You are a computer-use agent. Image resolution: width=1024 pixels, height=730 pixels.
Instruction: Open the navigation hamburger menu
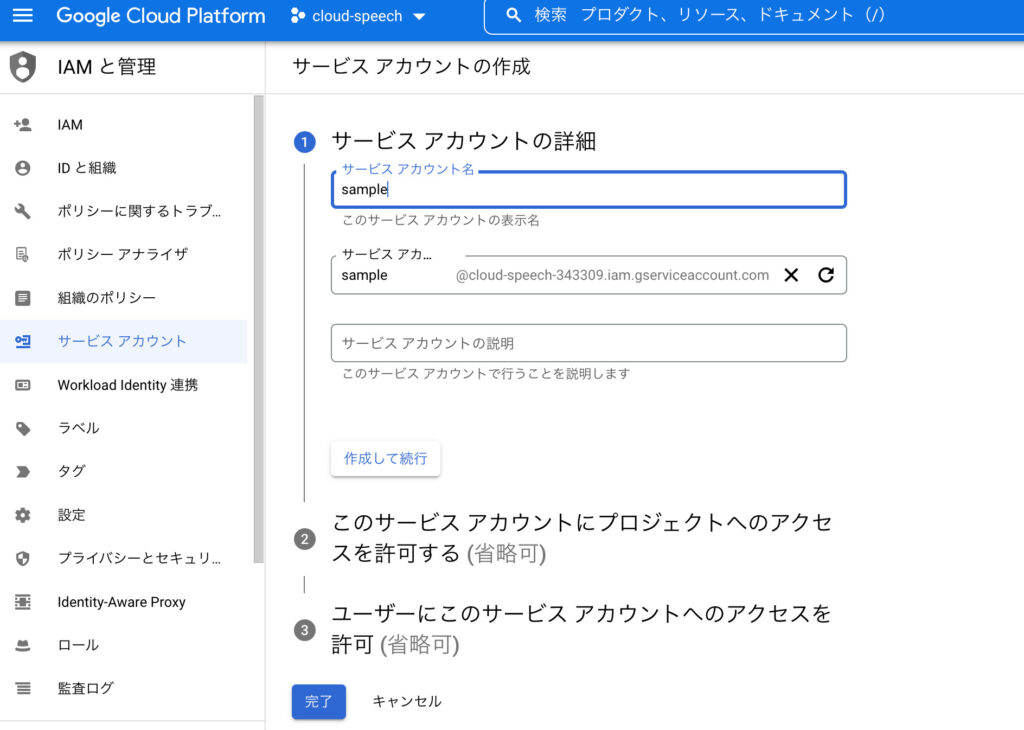25,16
